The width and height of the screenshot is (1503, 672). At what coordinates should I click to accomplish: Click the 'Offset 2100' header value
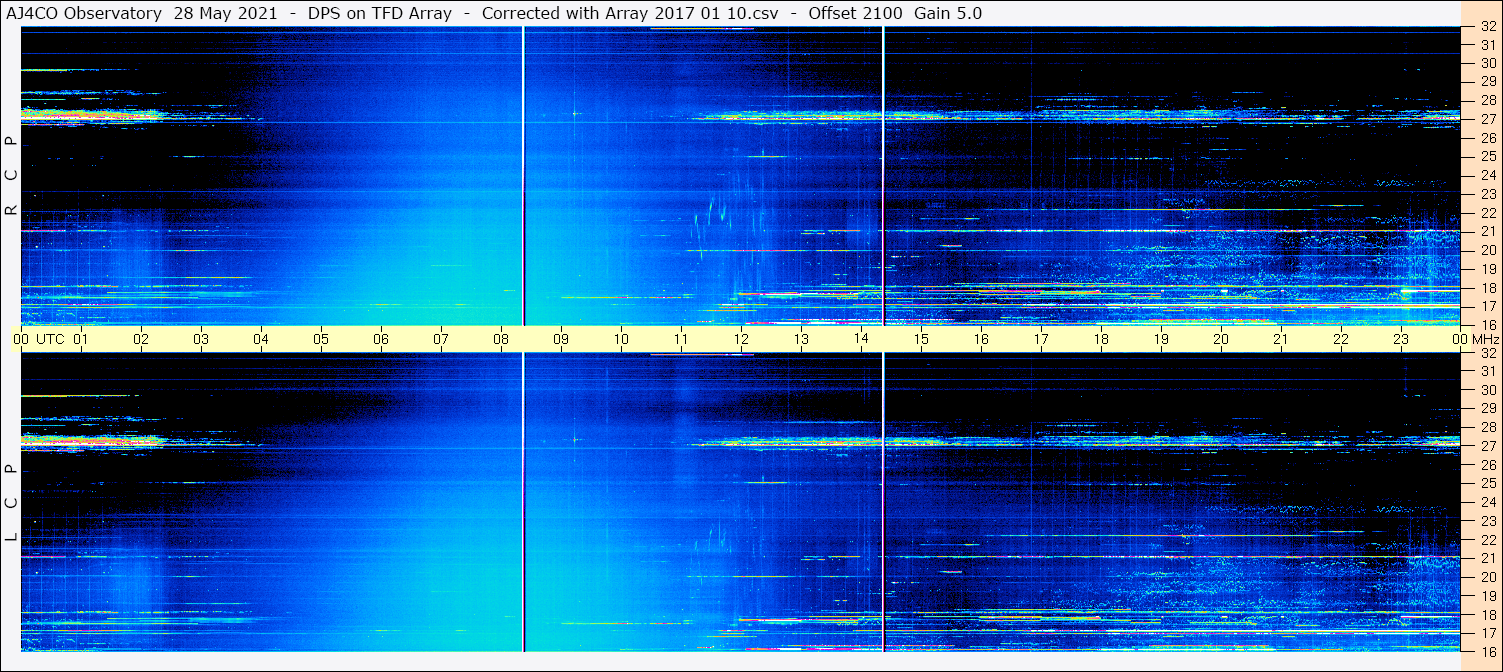[856, 13]
